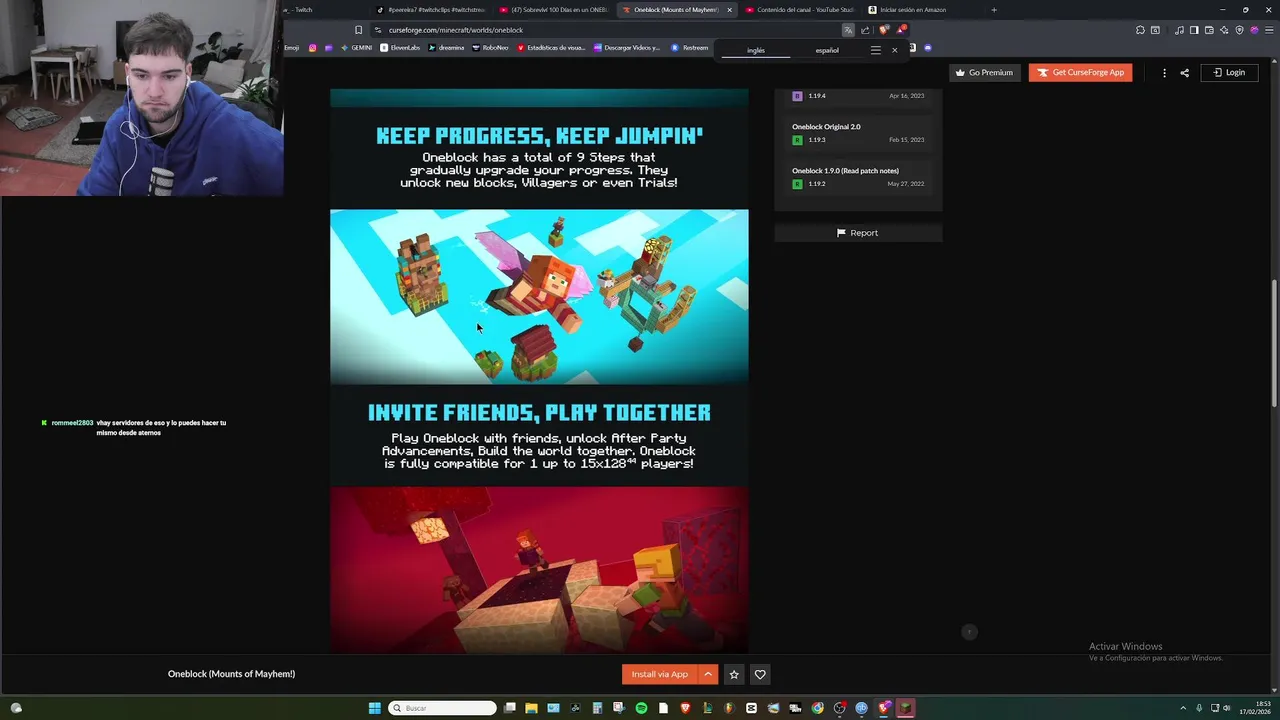This screenshot has width=1280, height=720.
Task: Open a new browser tab
Action: coord(994,10)
